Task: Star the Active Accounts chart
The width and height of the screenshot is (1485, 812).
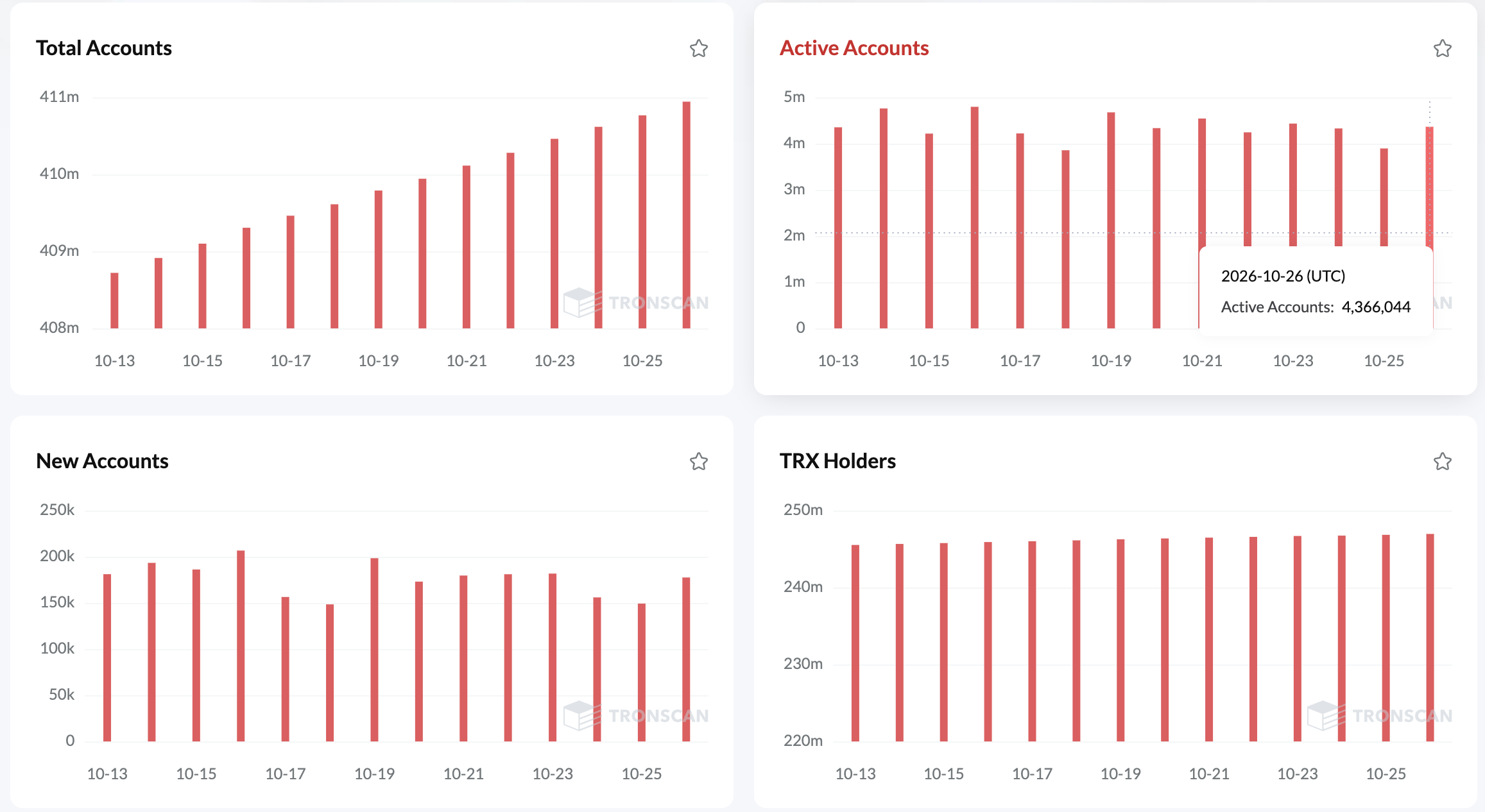Action: pos(1443,49)
